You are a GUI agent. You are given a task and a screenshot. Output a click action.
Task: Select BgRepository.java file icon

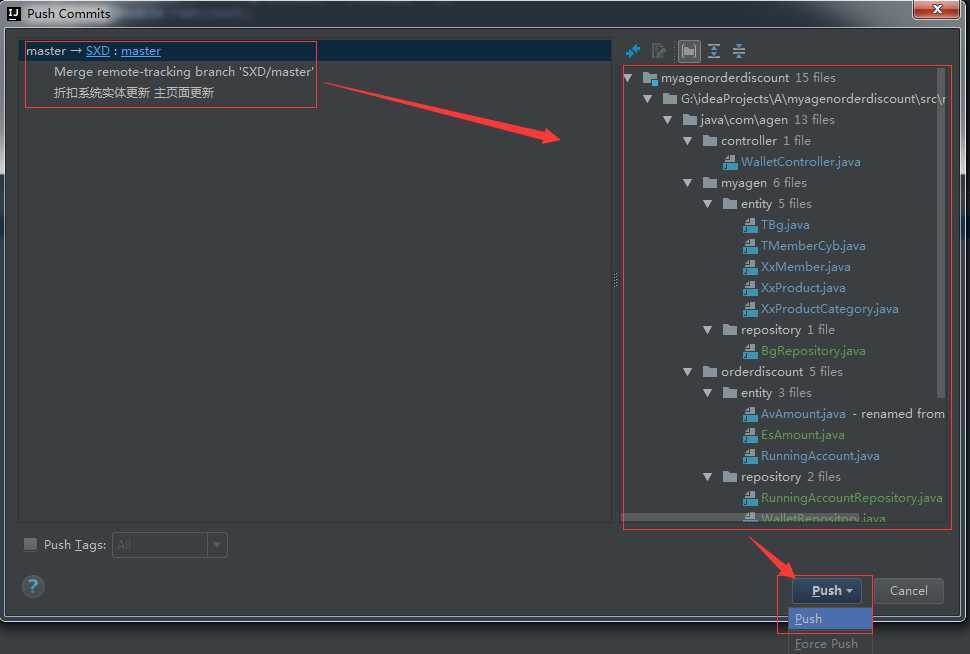pos(750,351)
